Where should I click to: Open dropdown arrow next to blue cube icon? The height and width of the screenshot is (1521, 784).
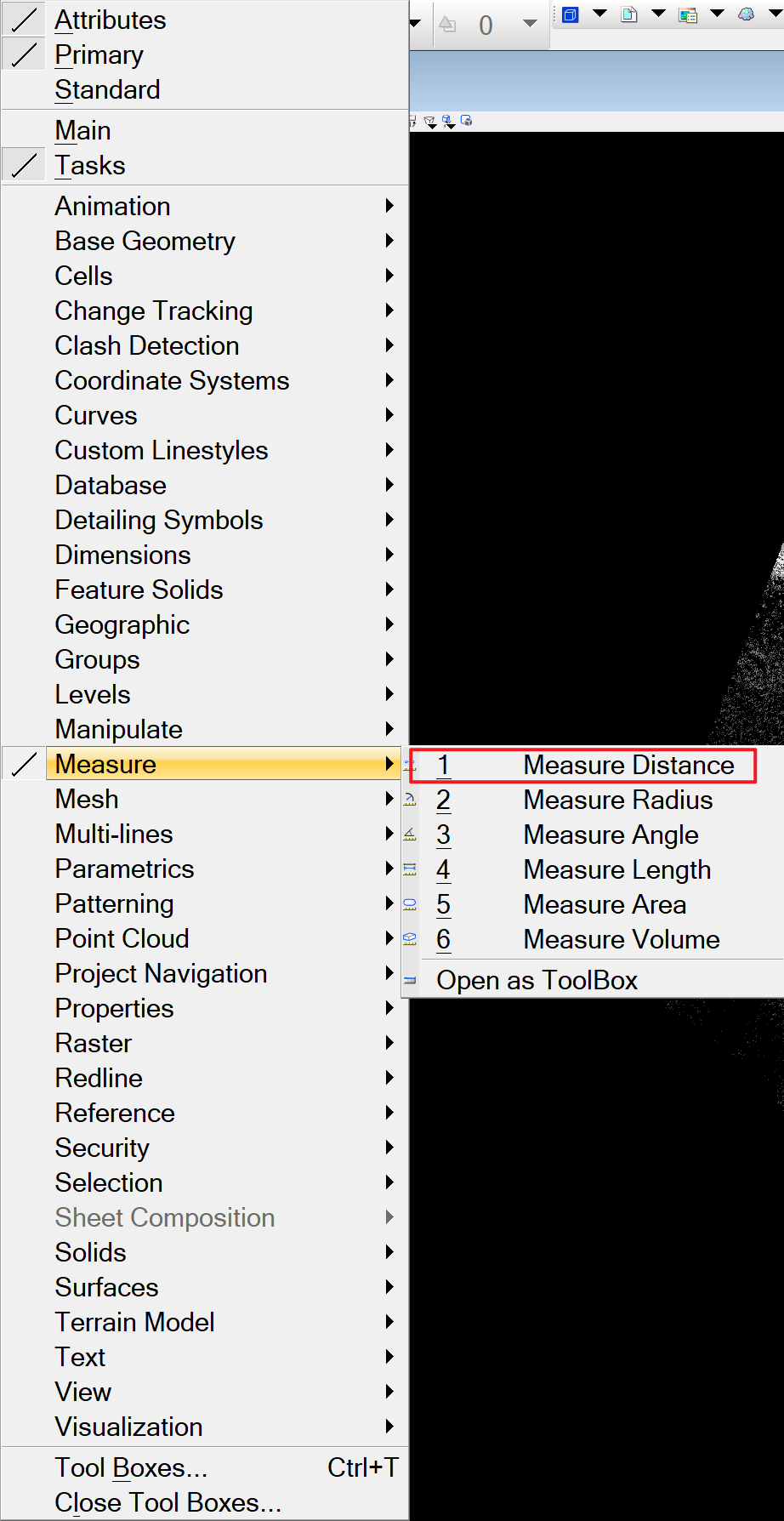click(599, 14)
